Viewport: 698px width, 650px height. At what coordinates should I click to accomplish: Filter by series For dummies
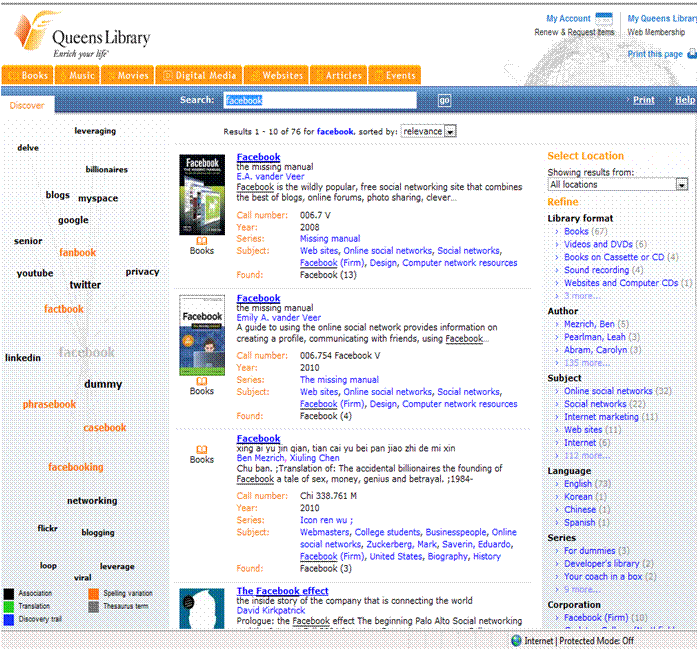point(597,551)
